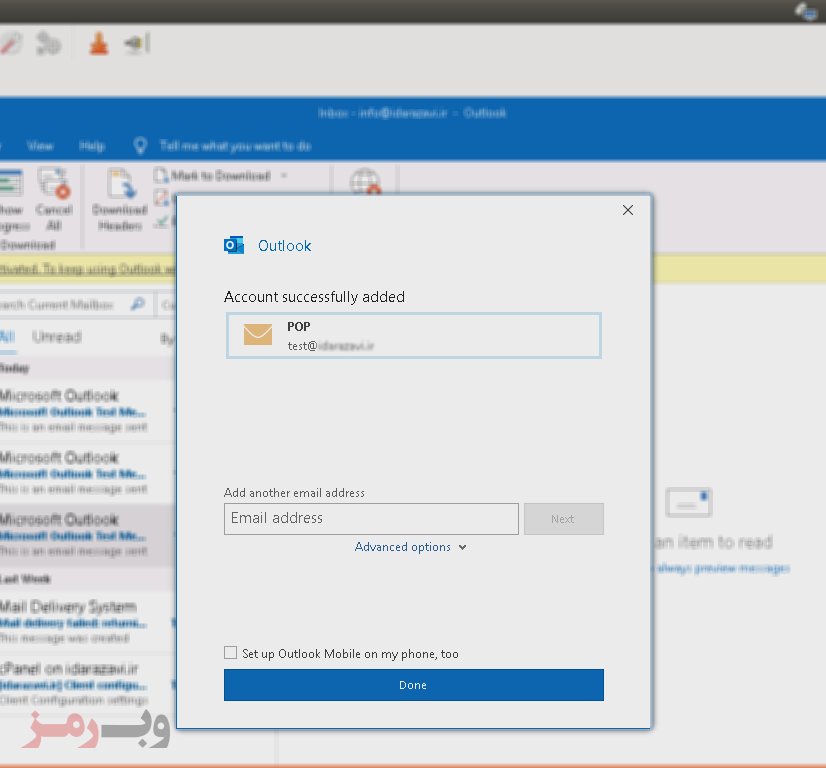Viewport: 826px width, 768px height.
Task: Open the Help tab in Outlook ribbon
Action: tap(92, 146)
